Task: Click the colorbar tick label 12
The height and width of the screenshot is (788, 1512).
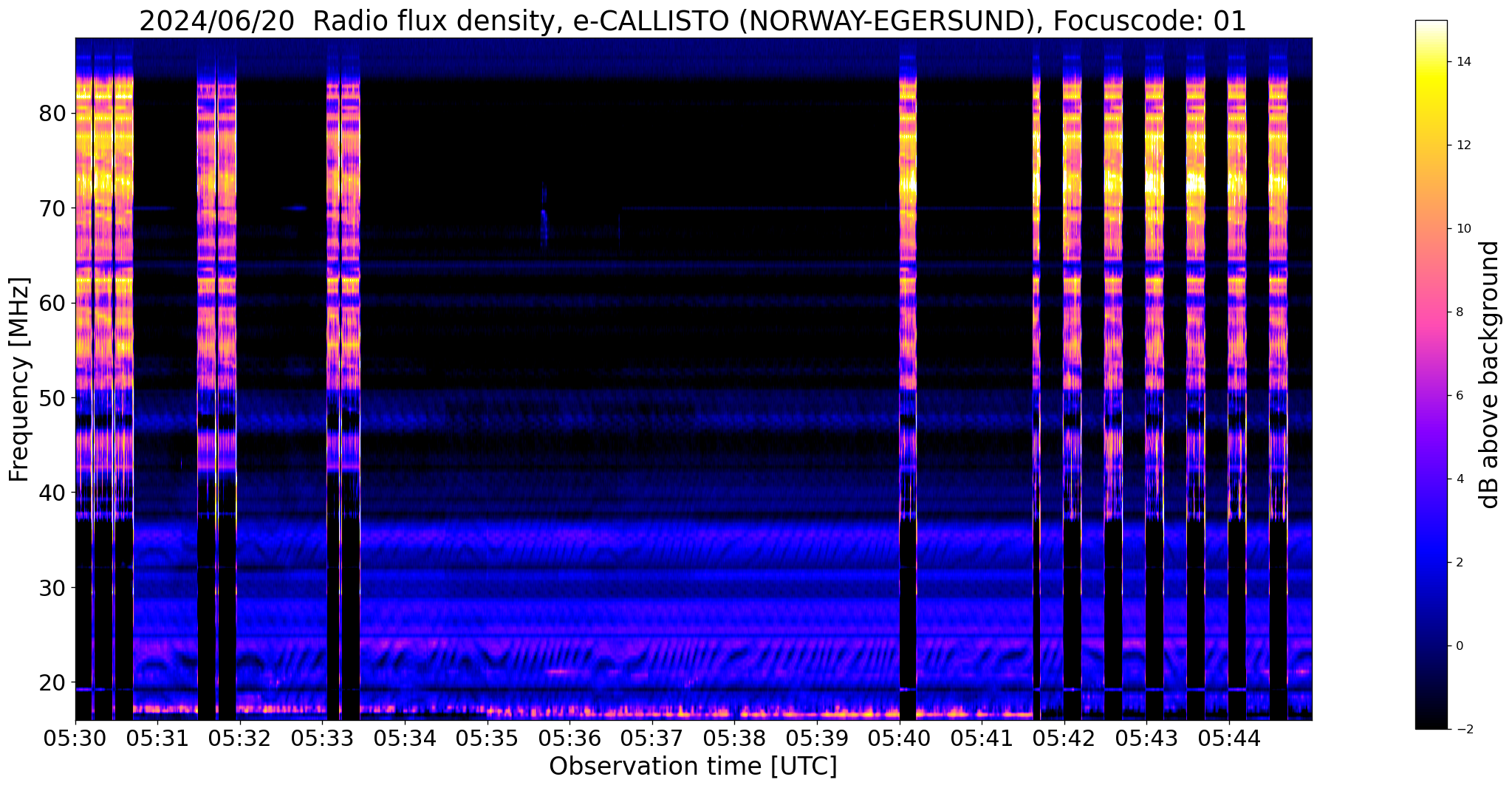Action: pos(1461,145)
